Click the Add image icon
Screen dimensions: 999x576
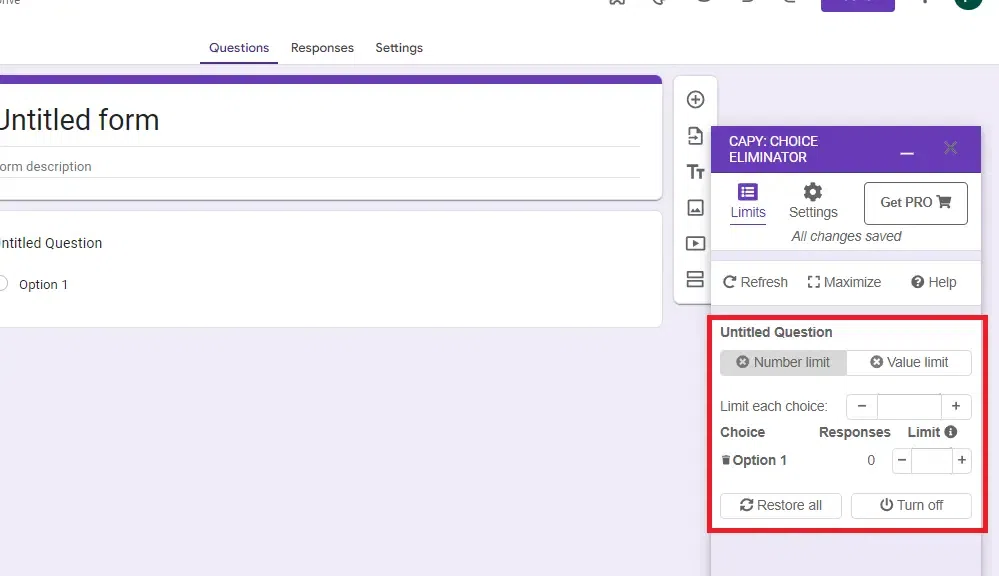(695, 208)
